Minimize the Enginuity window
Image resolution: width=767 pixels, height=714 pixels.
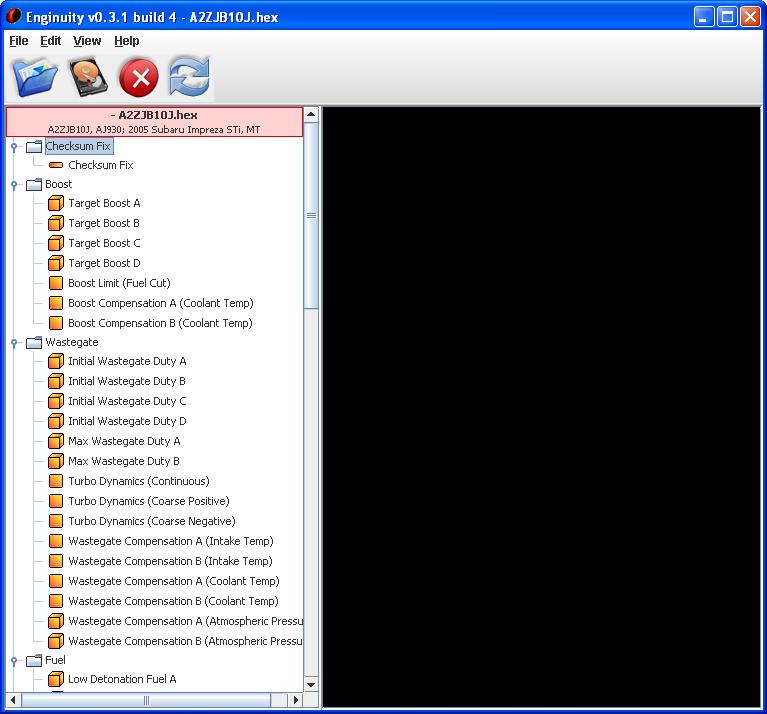[x=704, y=17]
